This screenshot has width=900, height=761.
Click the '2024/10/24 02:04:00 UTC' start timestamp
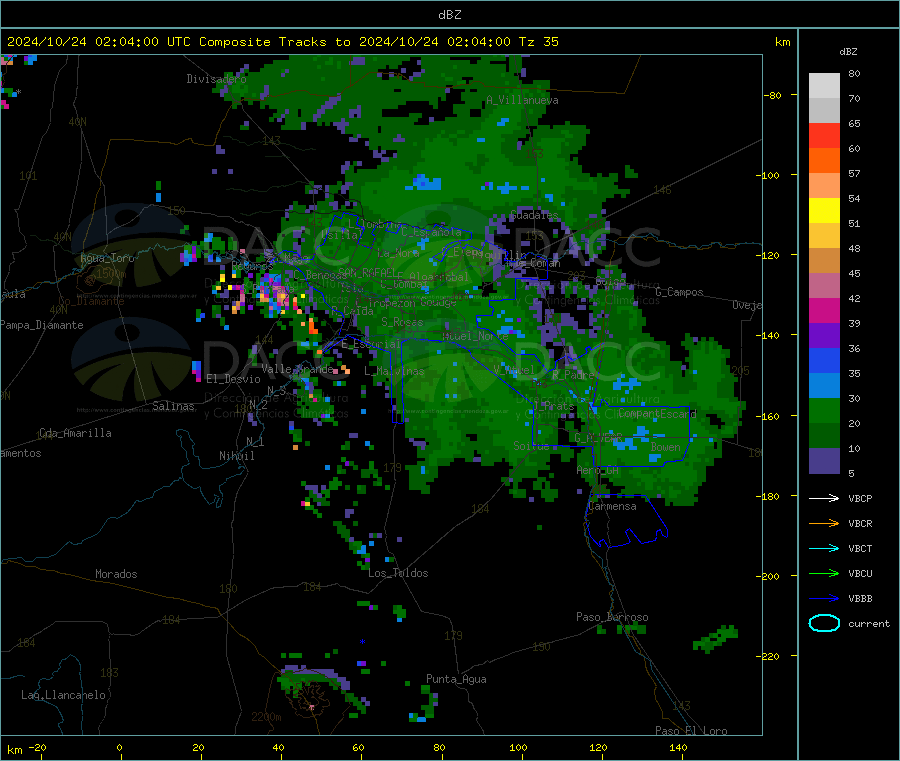pos(99,42)
